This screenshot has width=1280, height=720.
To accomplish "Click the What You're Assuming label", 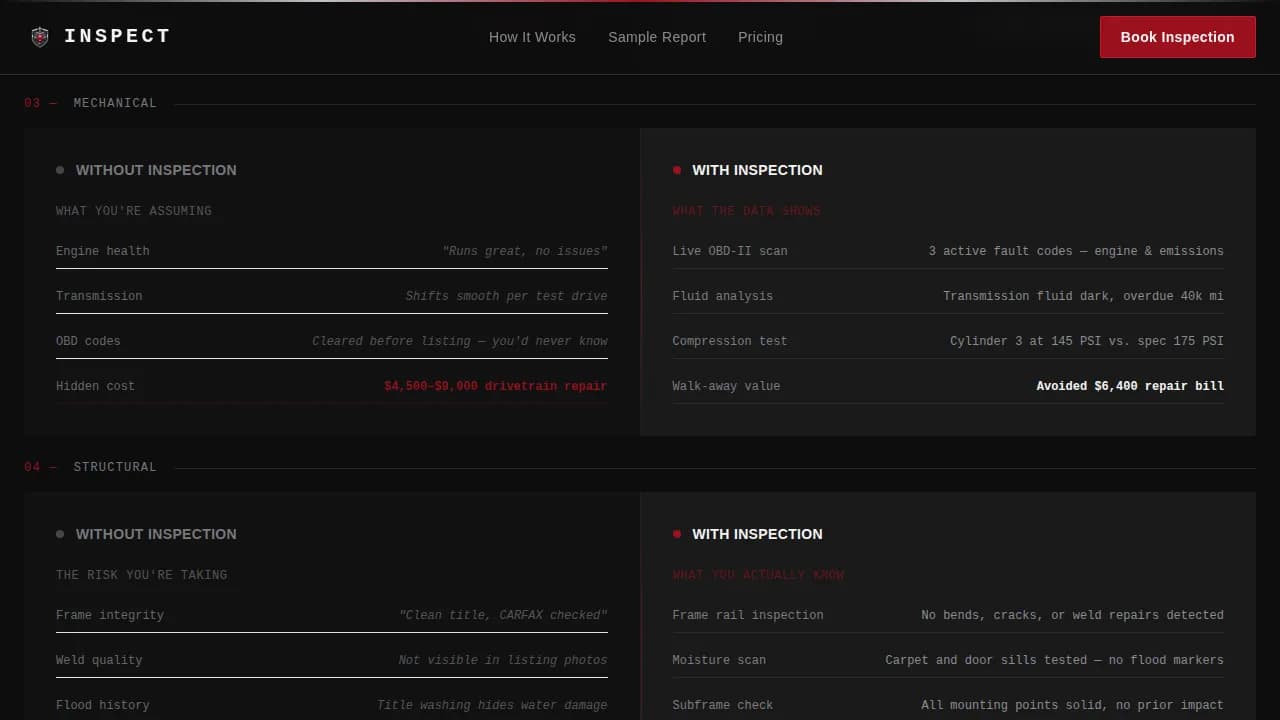I will point(134,211).
